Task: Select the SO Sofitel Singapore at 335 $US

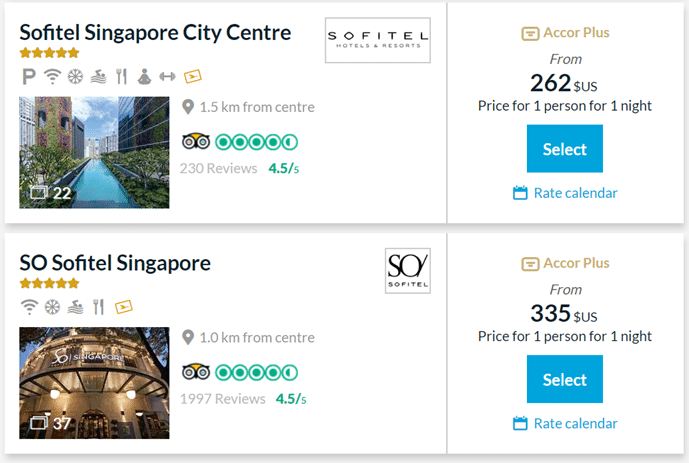Action: click(x=565, y=379)
